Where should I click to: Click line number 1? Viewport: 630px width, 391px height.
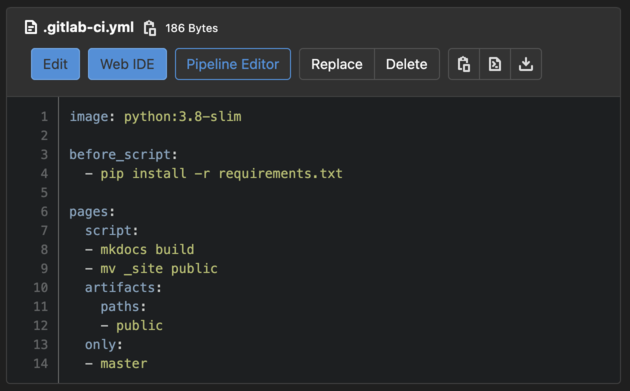coord(44,117)
